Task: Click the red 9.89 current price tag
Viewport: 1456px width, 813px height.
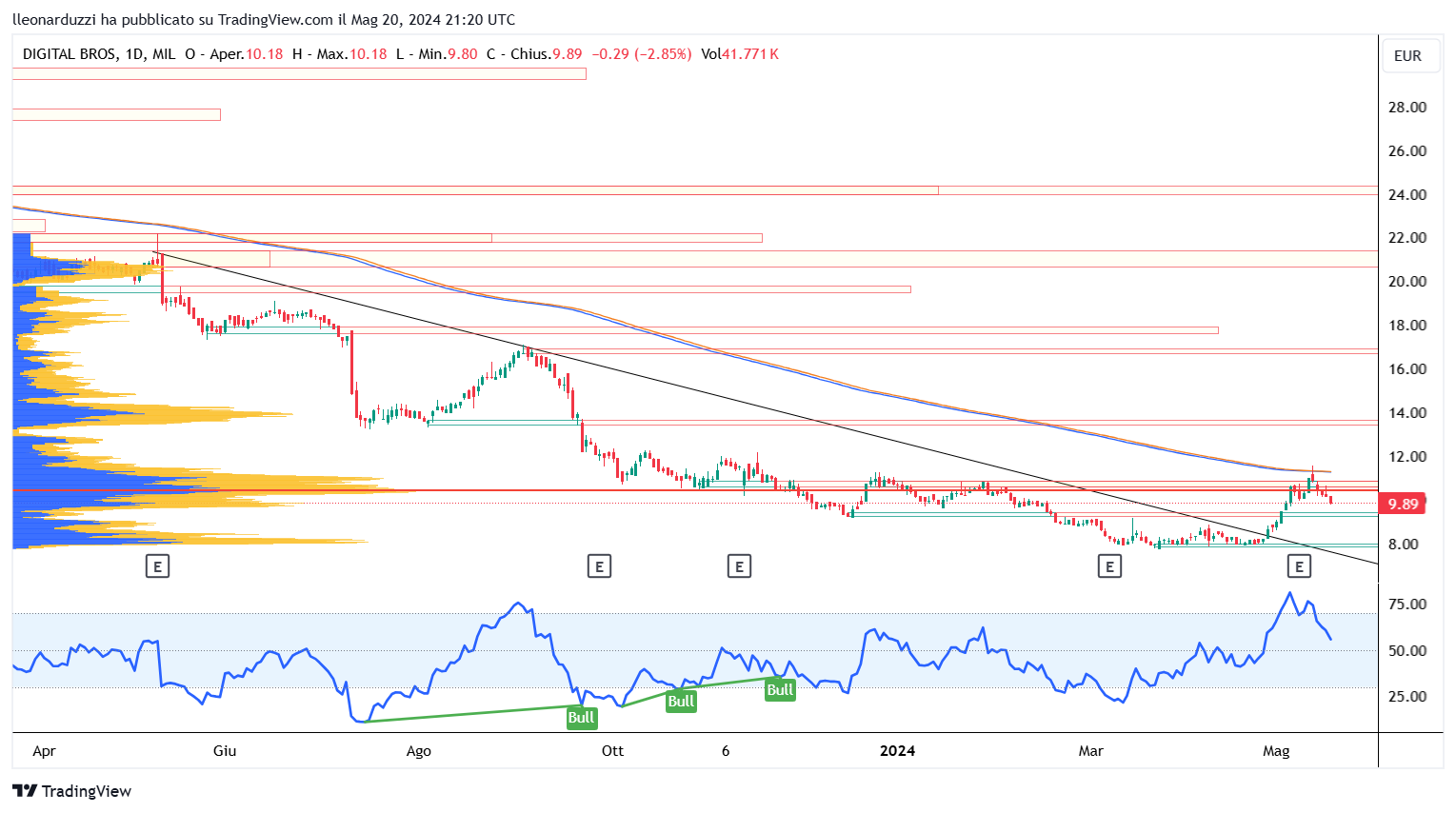Action: 1403,505
